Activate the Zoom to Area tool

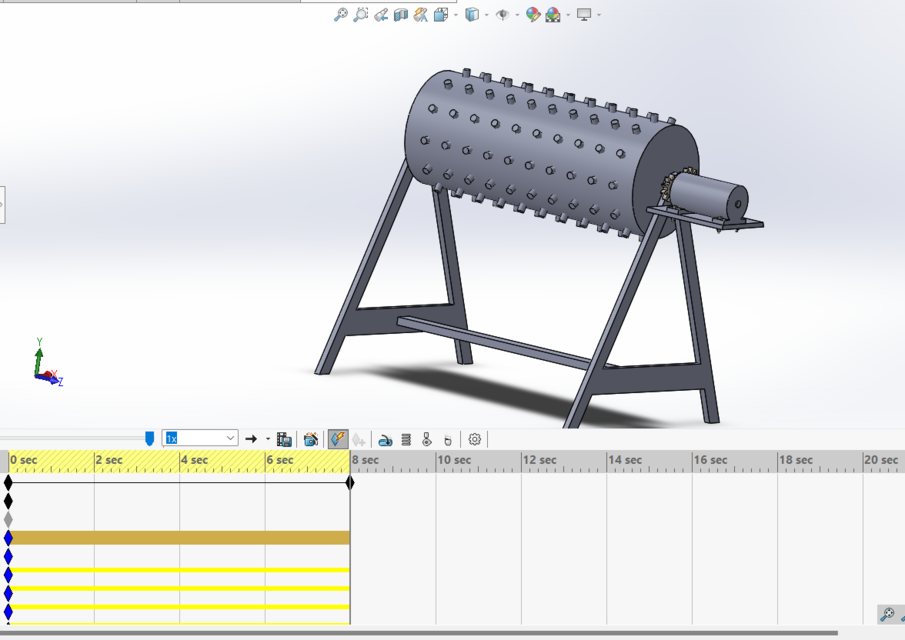361,16
